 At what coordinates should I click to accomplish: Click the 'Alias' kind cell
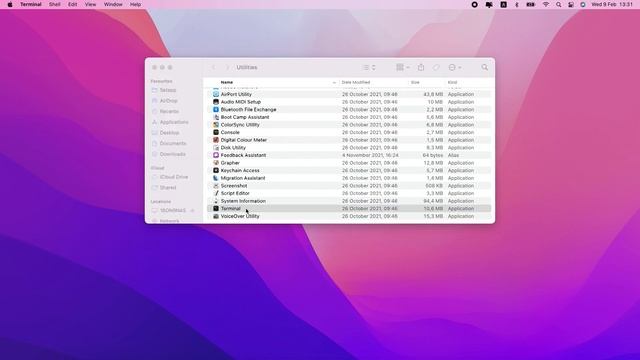(453, 155)
